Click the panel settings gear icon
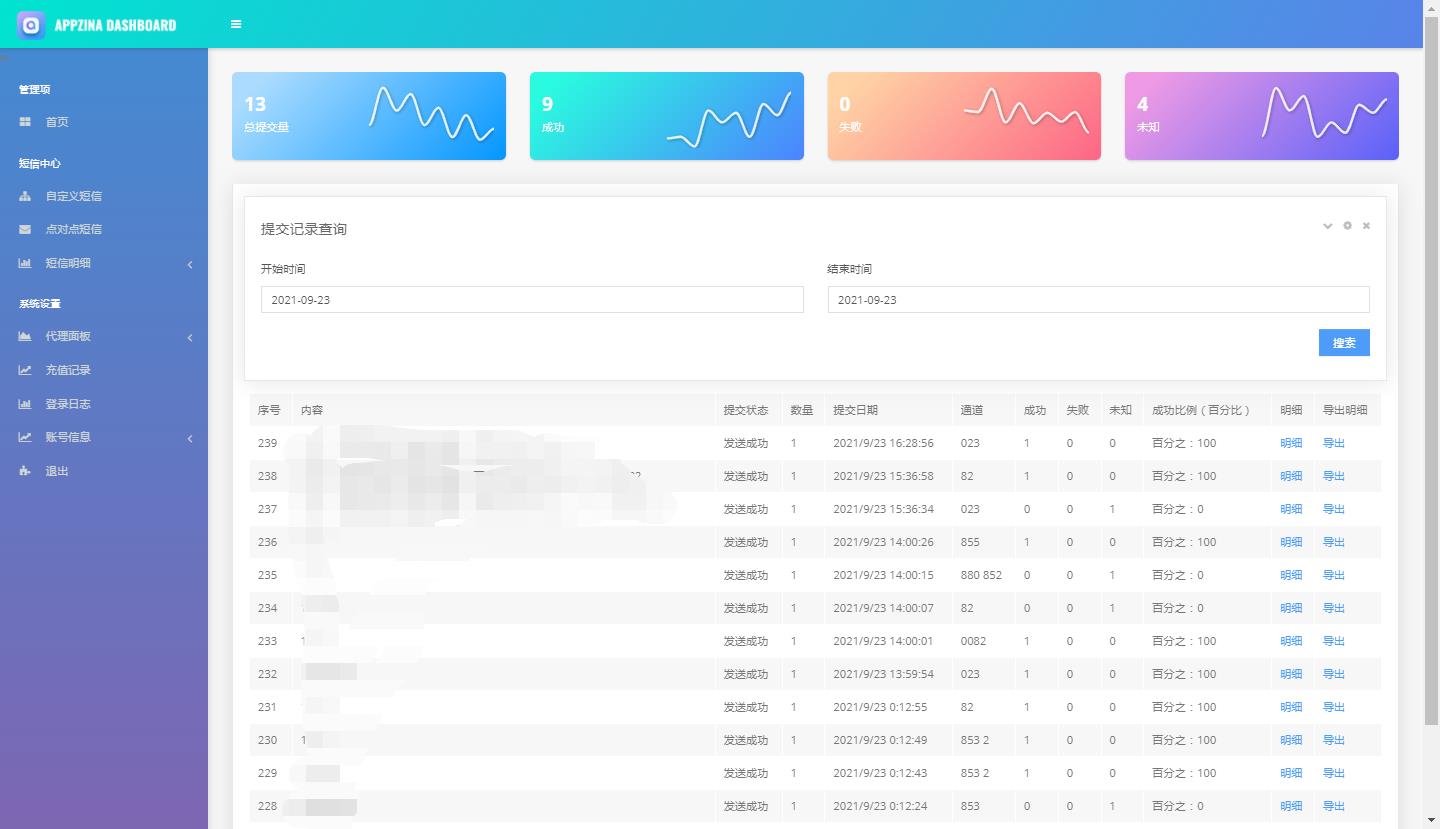This screenshot has height=829, width=1440. 1347,226
